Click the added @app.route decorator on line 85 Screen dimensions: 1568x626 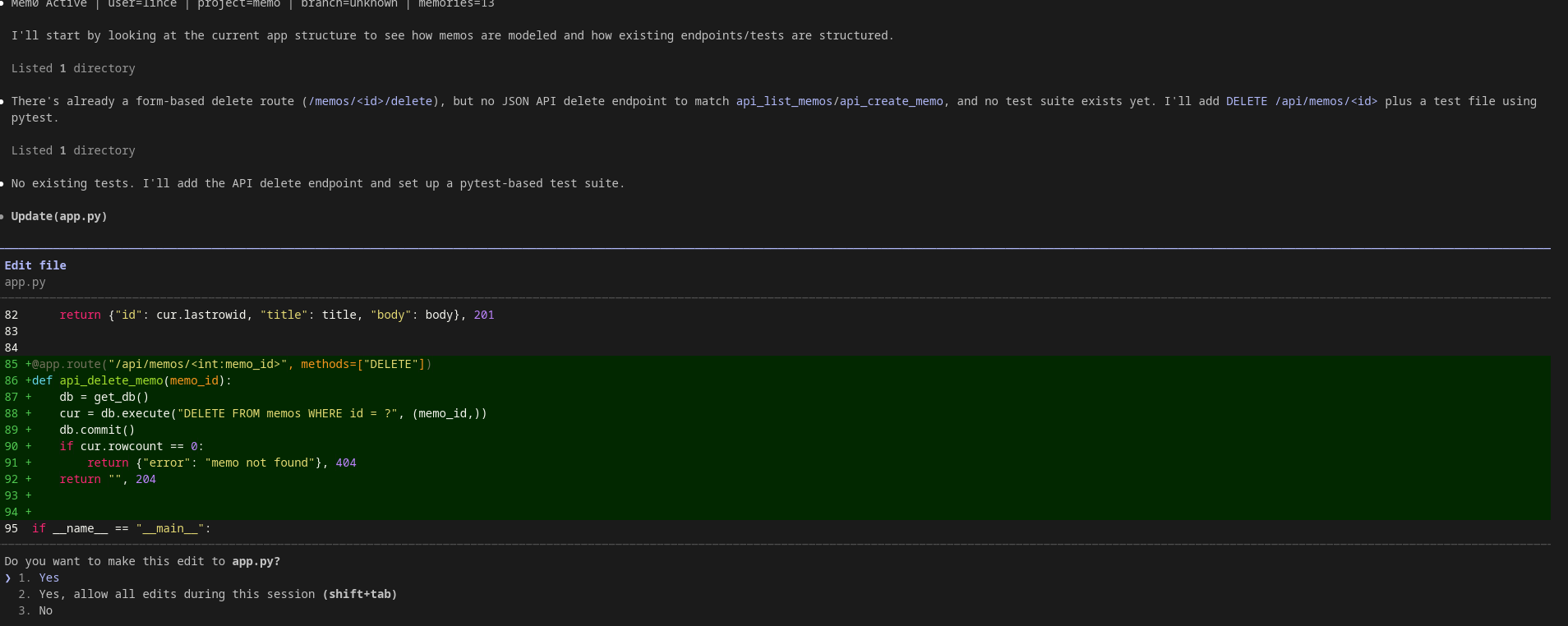click(232, 364)
